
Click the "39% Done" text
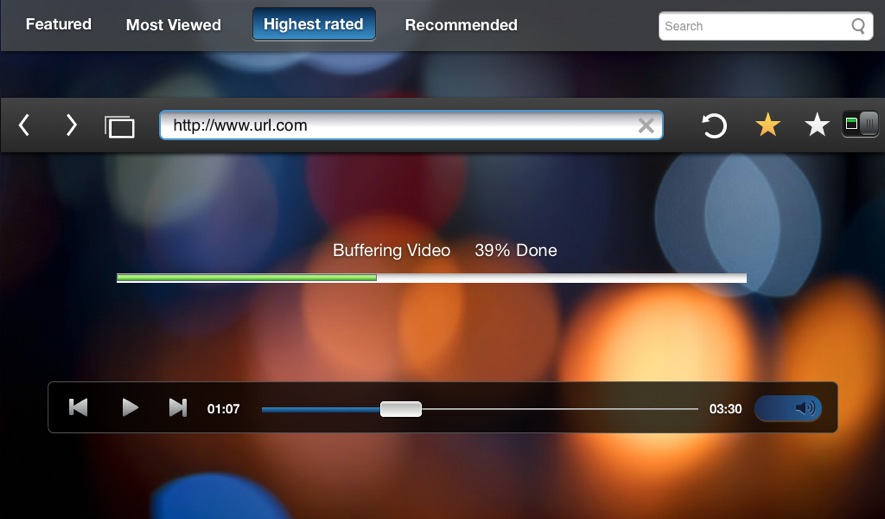(516, 250)
